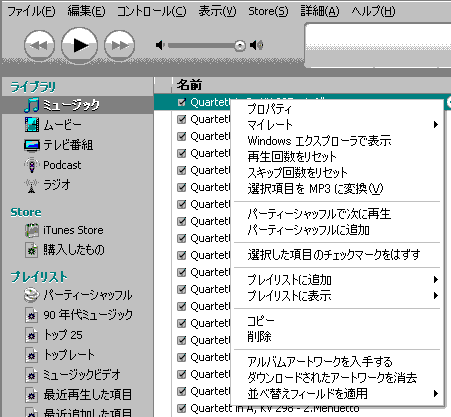Image resolution: width=451 pixels, height=417 pixels.
Task: Select アルバムアートワークを入手する
Action: point(337,362)
